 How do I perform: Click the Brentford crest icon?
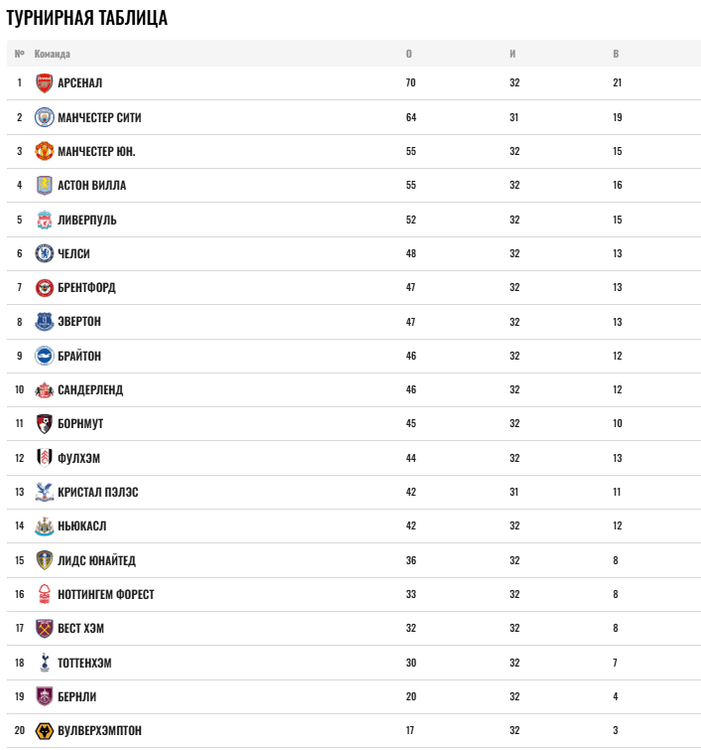tap(44, 288)
